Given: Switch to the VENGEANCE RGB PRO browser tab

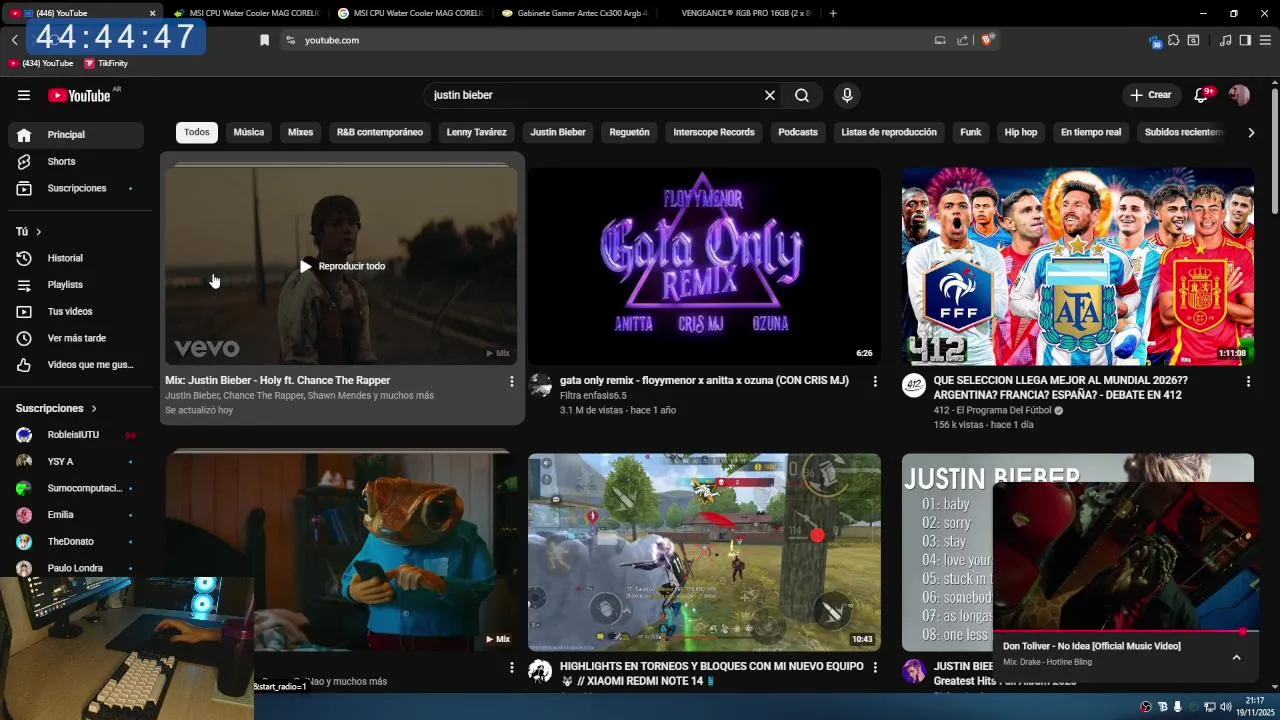Looking at the screenshot, I should [745, 13].
